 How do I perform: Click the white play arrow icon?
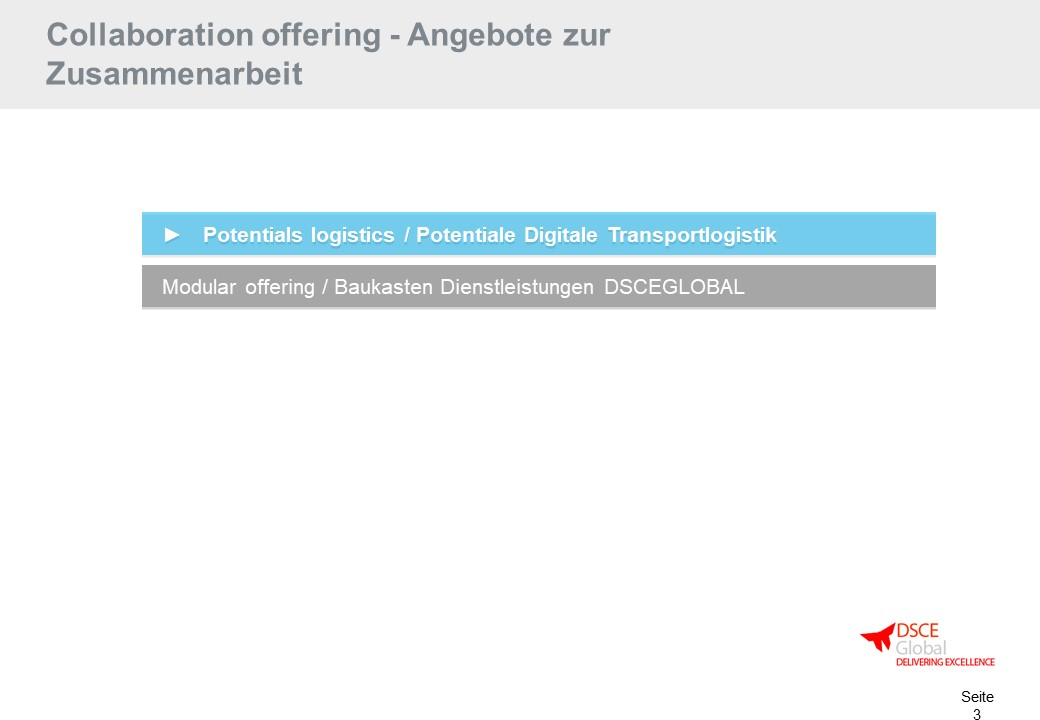172,235
